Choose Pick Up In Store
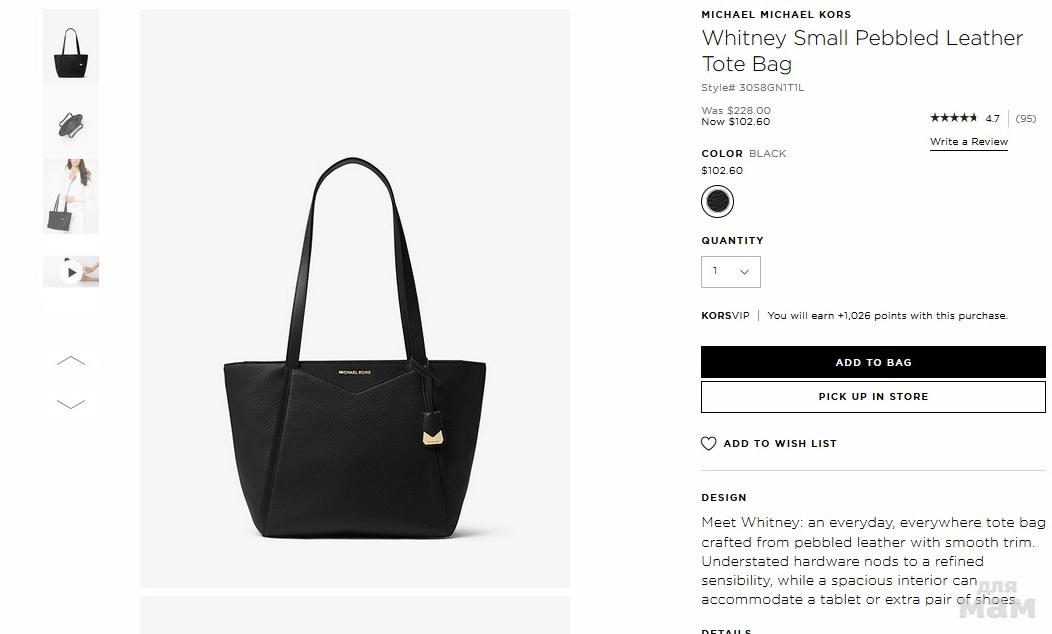Image resolution: width=1052 pixels, height=634 pixels. [x=873, y=397]
